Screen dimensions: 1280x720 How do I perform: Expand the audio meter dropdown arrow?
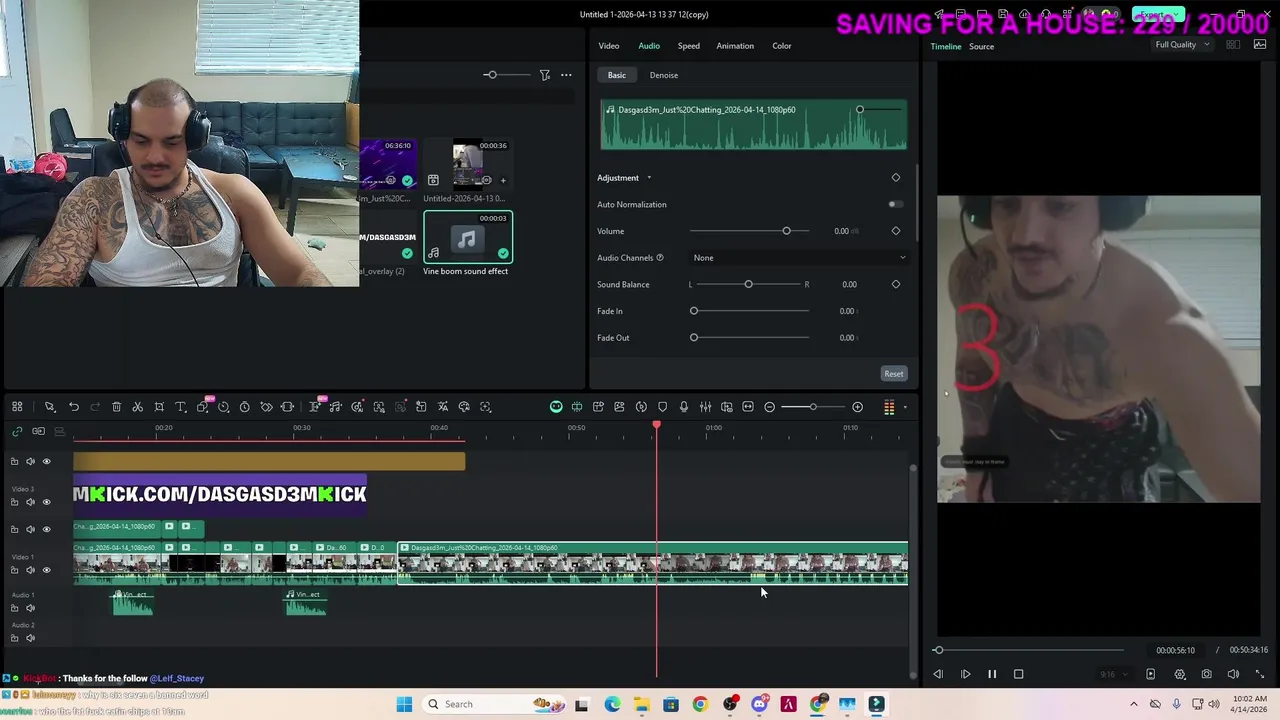tap(905, 407)
